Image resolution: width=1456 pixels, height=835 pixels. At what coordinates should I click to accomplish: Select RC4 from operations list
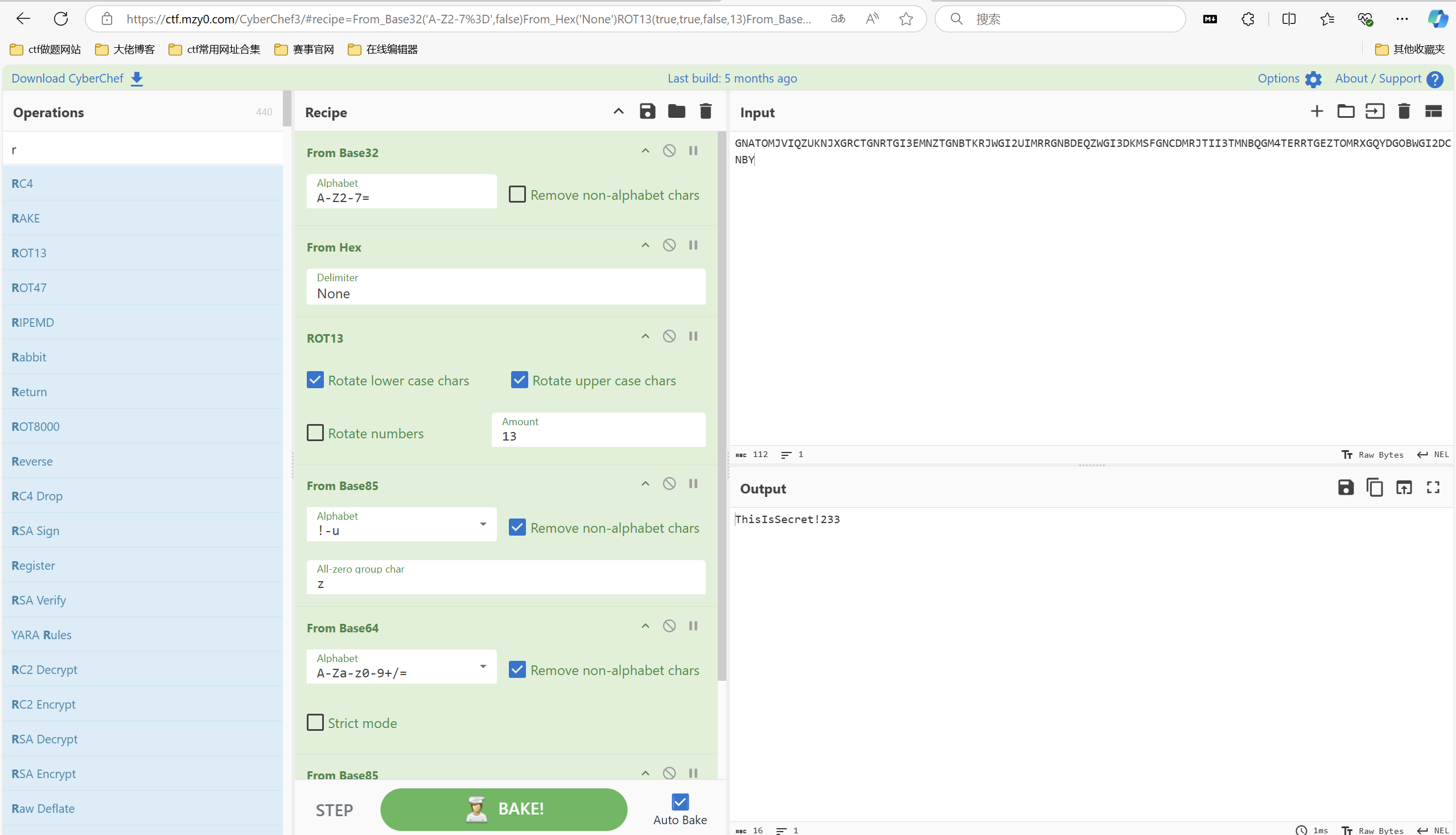point(142,183)
